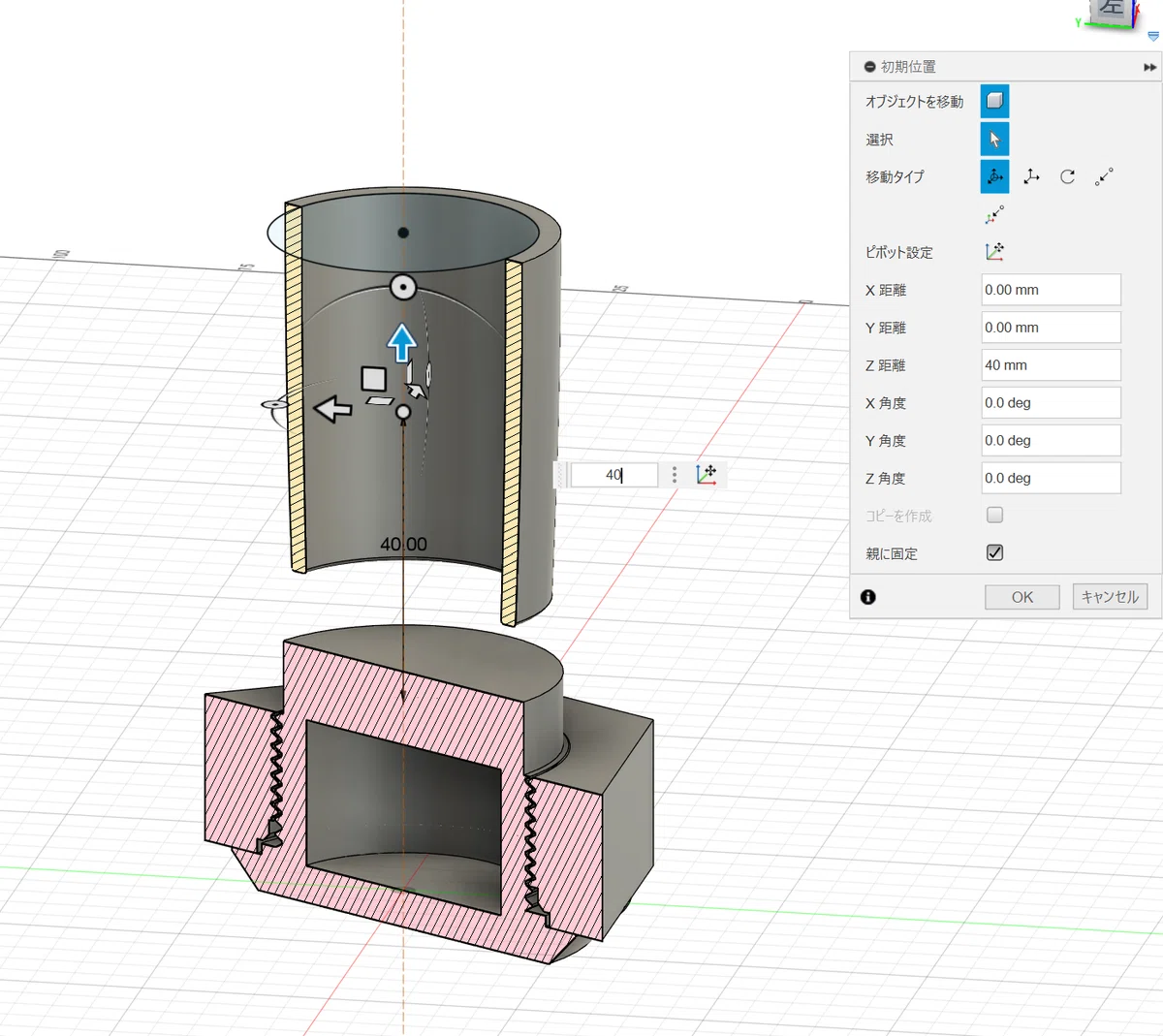Confirm the move with OK button
The width and height of the screenshot is (1163, 1036).
(1022, 597)
